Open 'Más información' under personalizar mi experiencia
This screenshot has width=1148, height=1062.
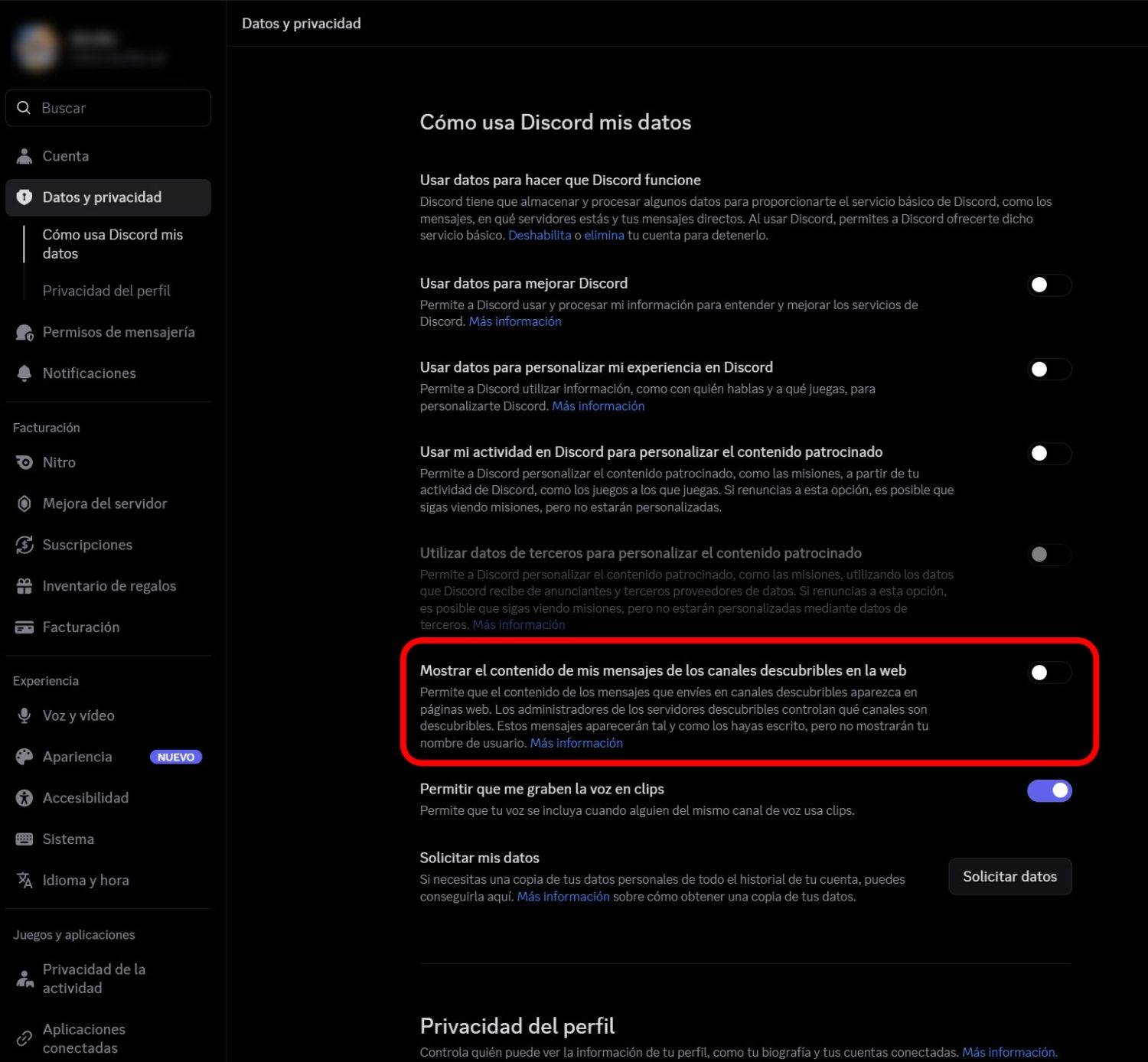(x=598, y=406)
